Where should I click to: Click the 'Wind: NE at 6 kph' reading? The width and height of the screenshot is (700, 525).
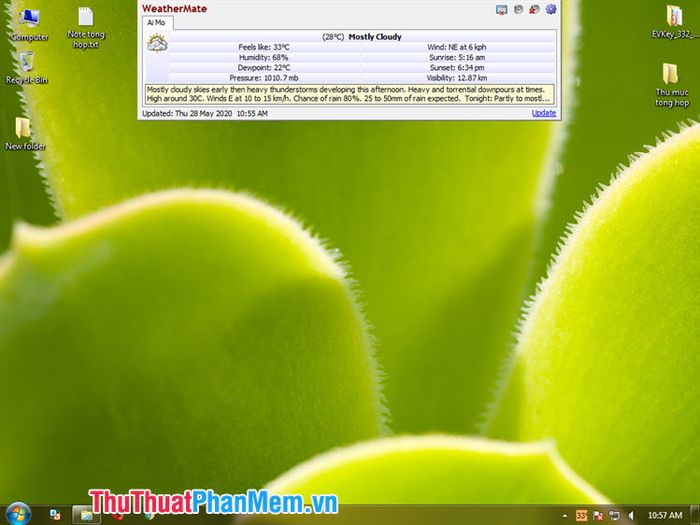click(457, 47)
